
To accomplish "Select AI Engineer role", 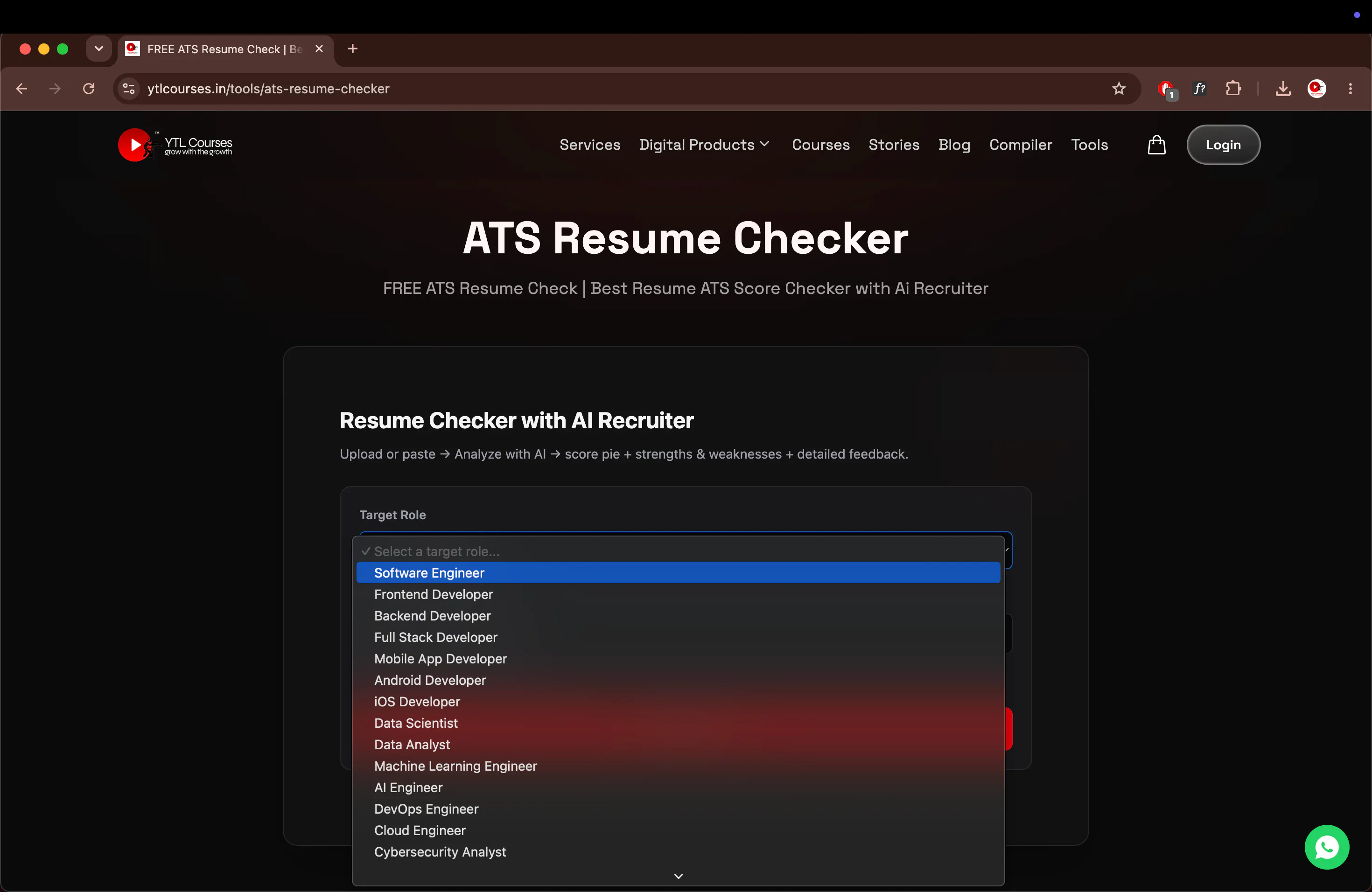I will coord(678,787).
